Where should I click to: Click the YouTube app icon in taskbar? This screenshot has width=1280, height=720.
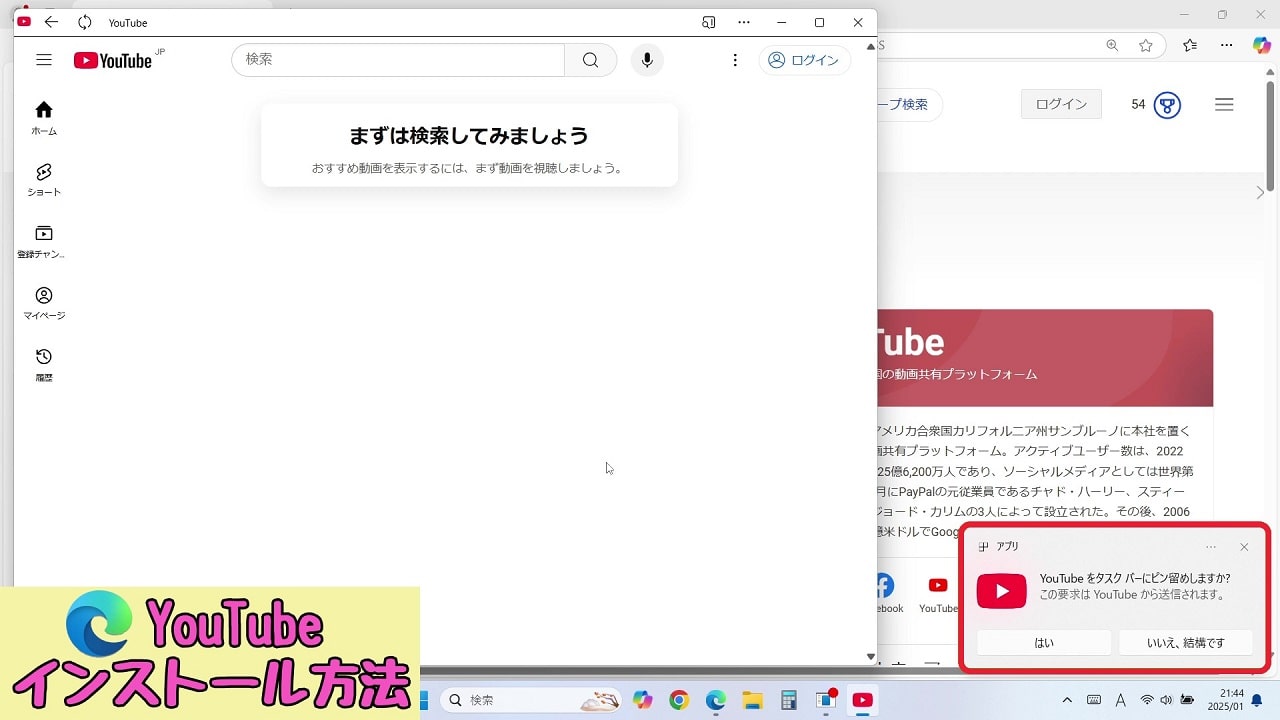coord(862,700)
